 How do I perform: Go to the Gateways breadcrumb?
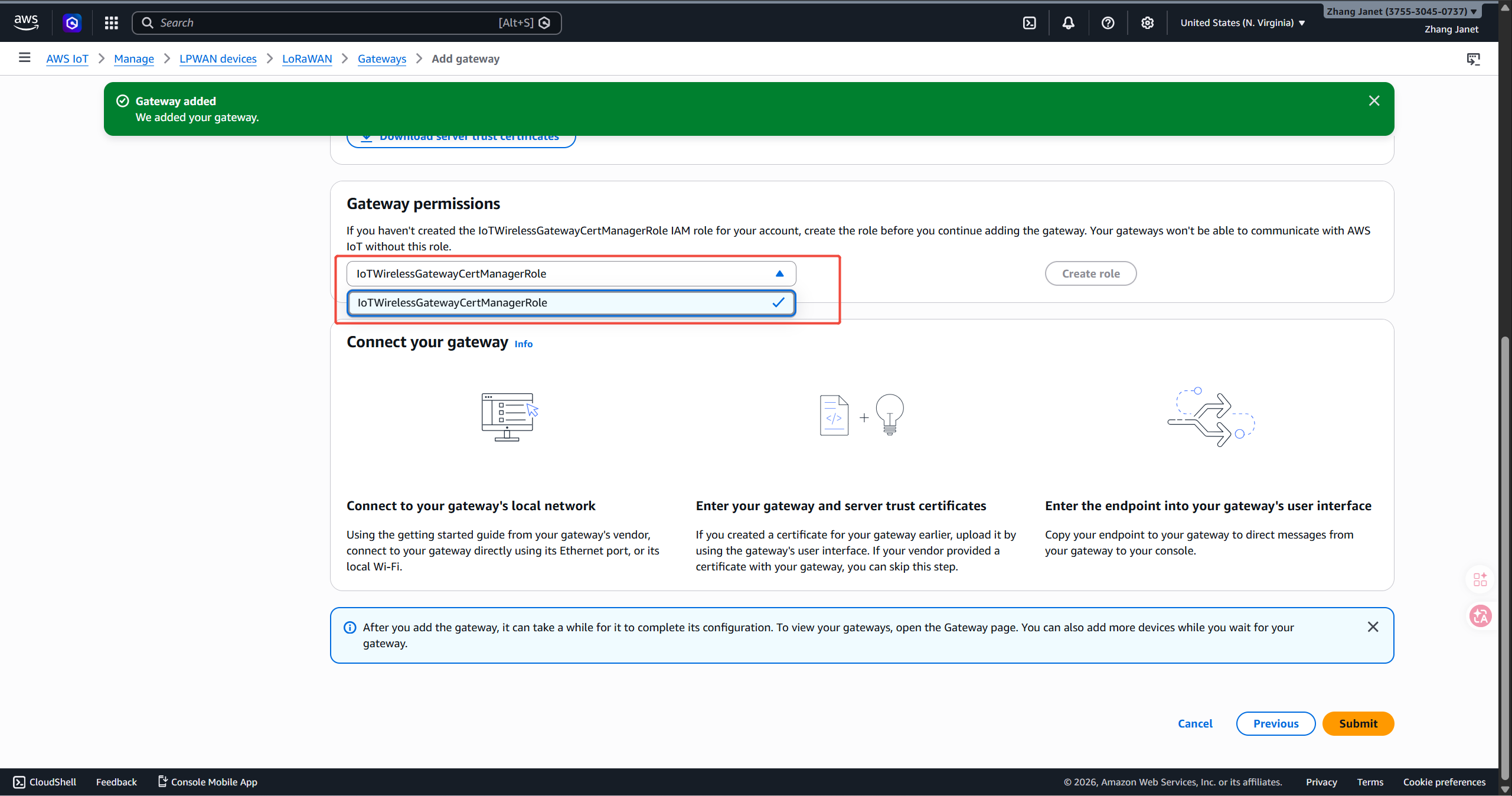[381, 59]
